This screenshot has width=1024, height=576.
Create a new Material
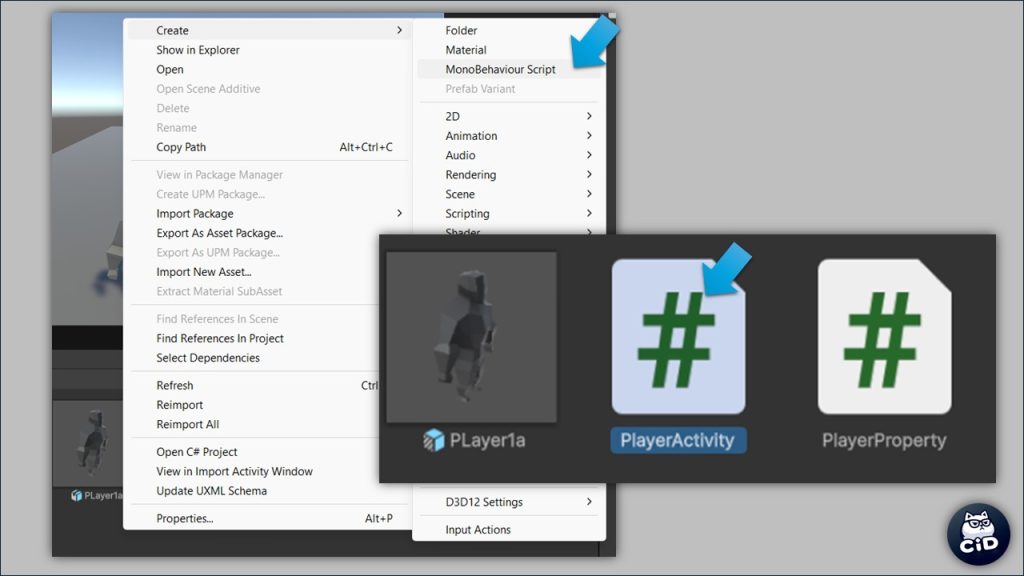coord(466,50)
